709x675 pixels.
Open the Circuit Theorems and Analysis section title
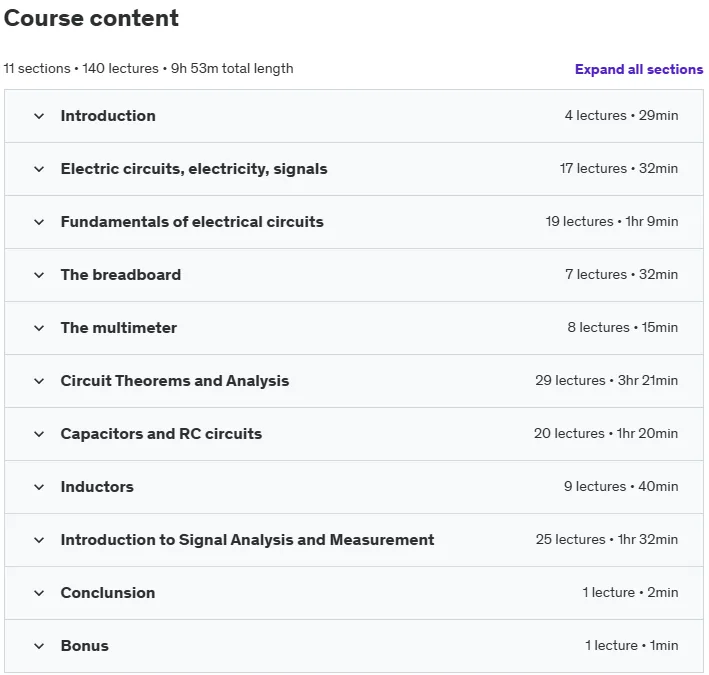pyautogui.click(x=175, y=381)
